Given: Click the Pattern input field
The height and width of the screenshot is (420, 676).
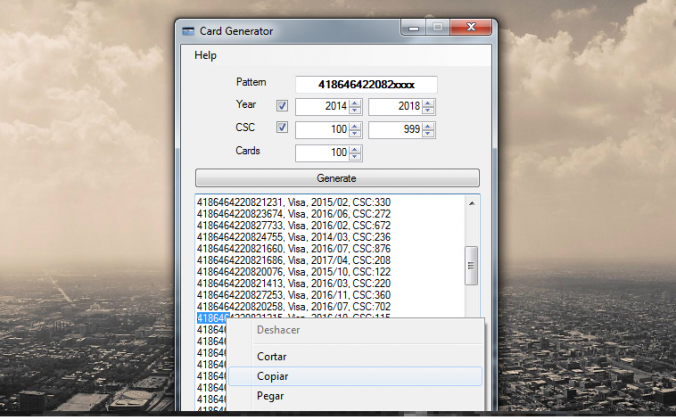Looking at the screenshot, I should [368, 83].
